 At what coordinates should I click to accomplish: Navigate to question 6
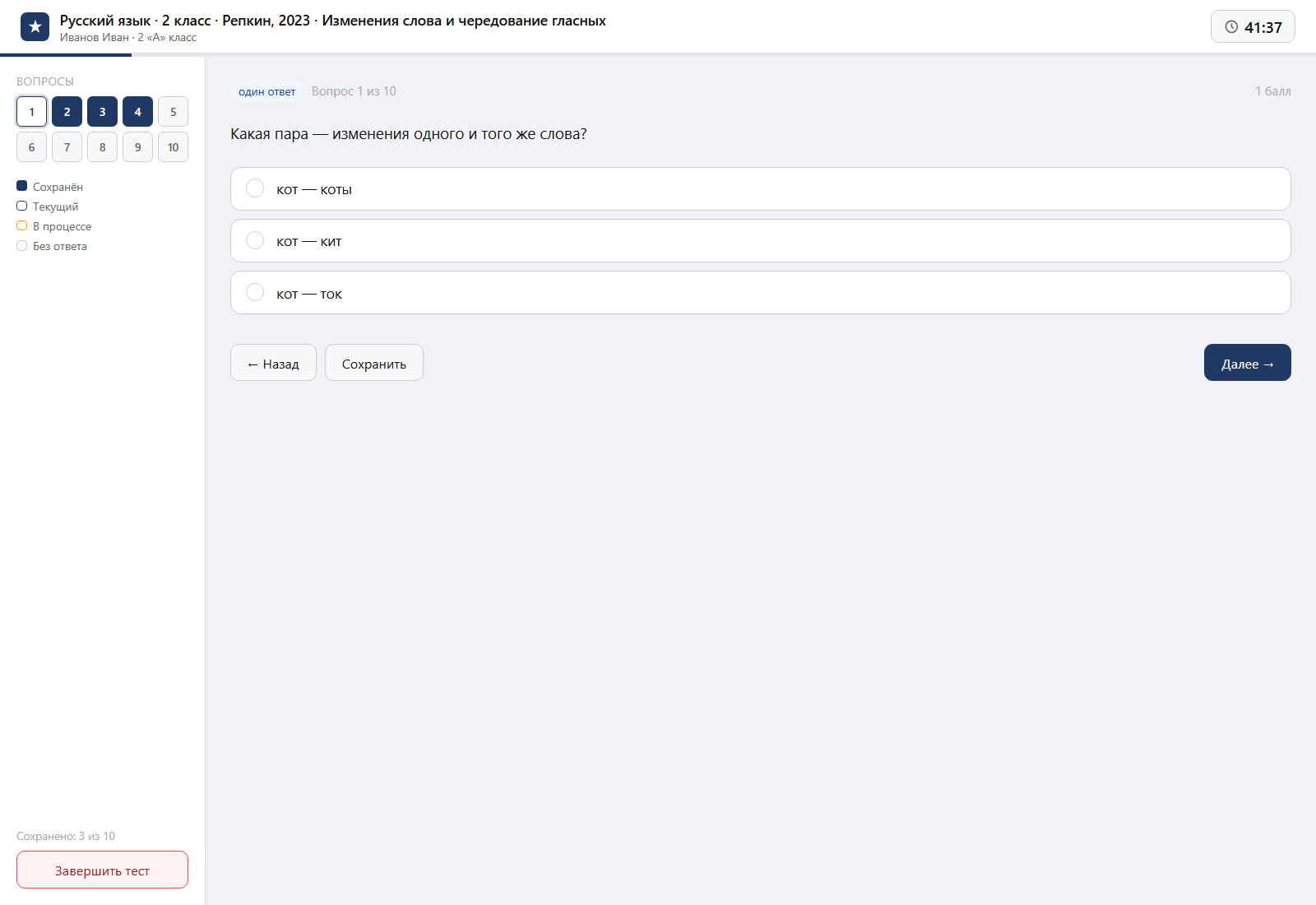(x=31, y=147)
